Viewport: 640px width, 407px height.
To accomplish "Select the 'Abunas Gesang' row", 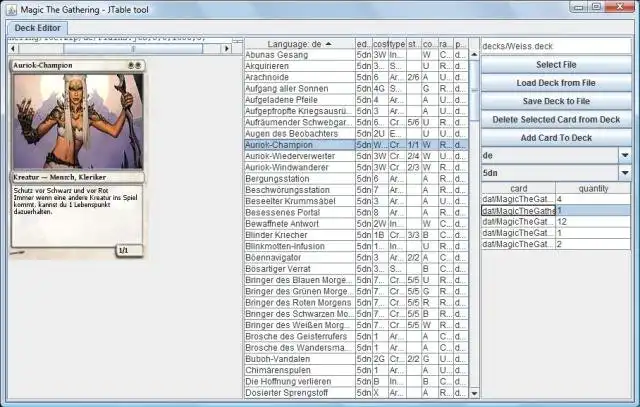I will click(356, 55).
